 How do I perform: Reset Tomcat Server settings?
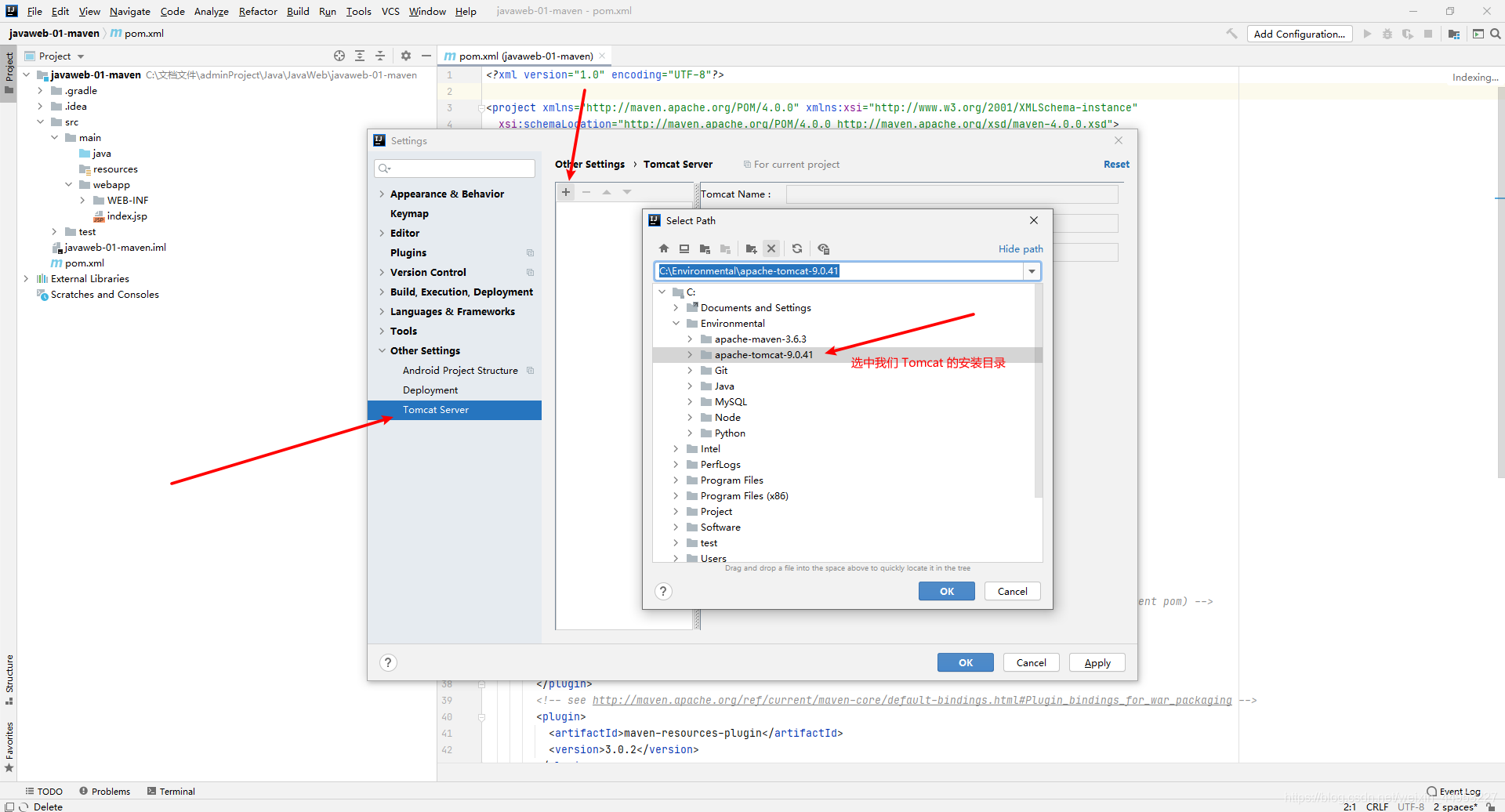[1116, 164]
